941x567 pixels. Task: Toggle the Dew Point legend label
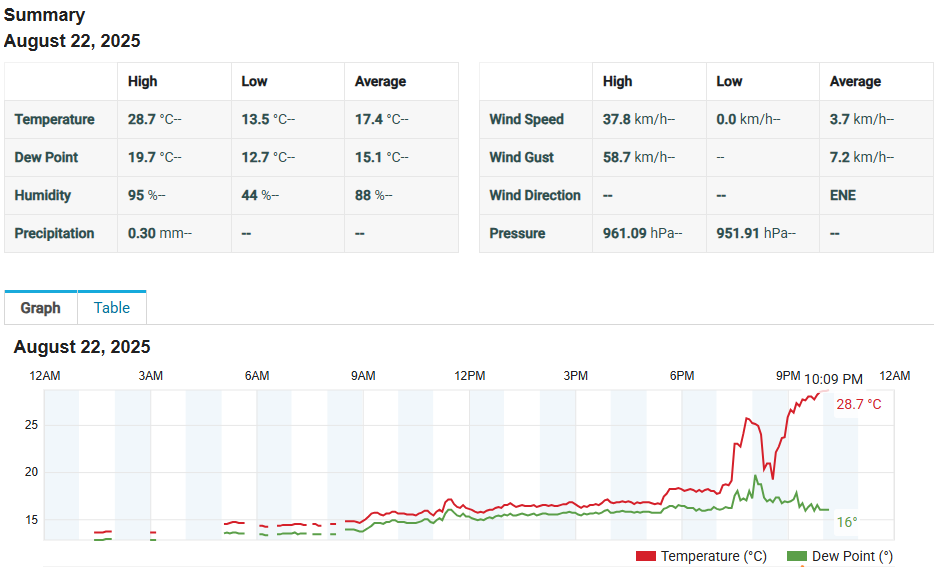click(852, 556)
